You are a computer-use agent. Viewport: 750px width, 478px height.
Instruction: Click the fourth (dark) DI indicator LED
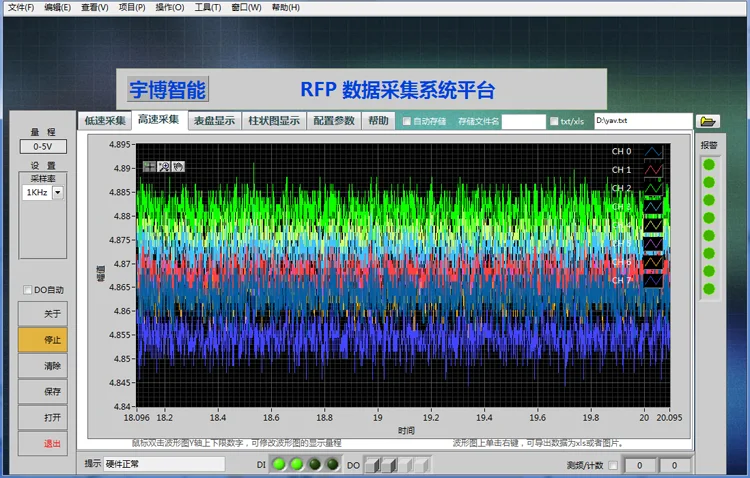point(332,464)
